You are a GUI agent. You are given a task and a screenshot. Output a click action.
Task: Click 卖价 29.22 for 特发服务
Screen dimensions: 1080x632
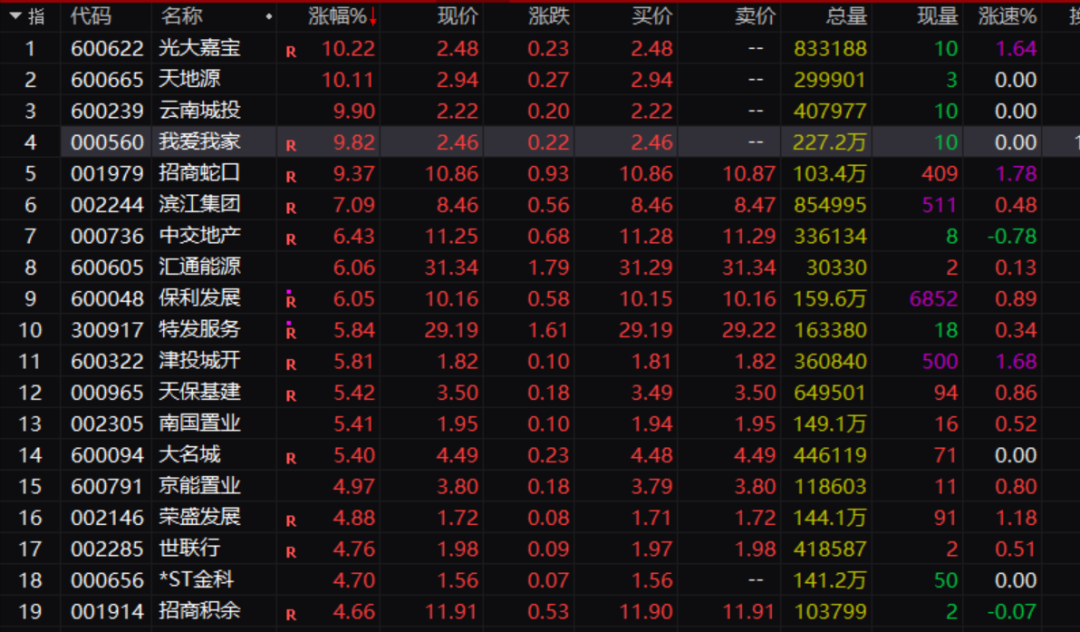tap(749, 330)
